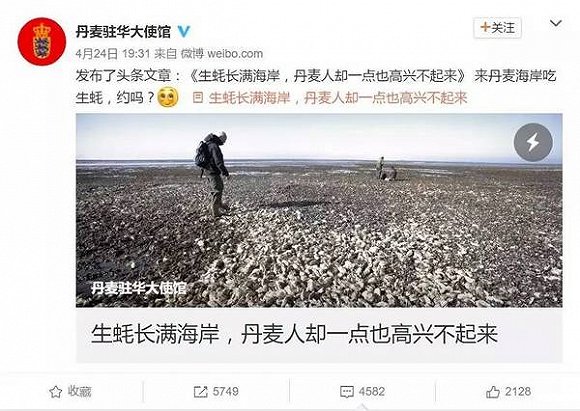This screenshot has width=580, height=411.
Task: Click the blue verified badge icon
Action: point(184,31)
